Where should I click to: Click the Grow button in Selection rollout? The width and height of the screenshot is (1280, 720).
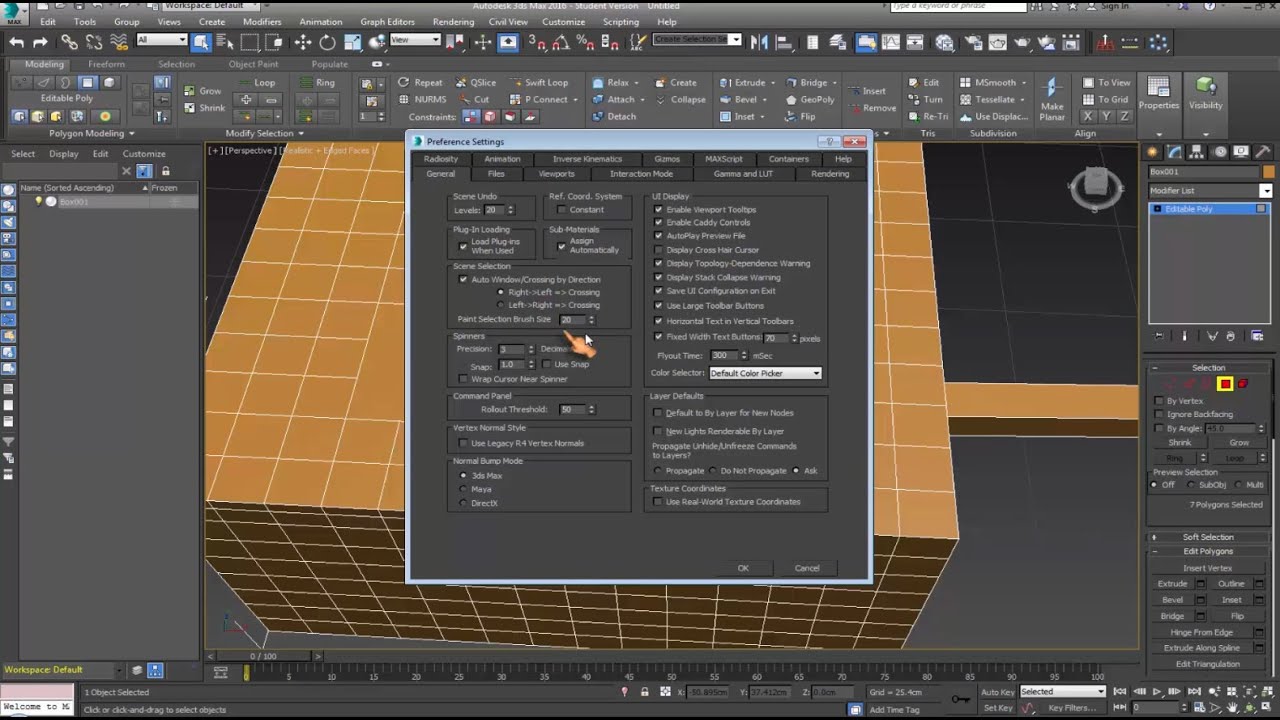click(1239, 443)
